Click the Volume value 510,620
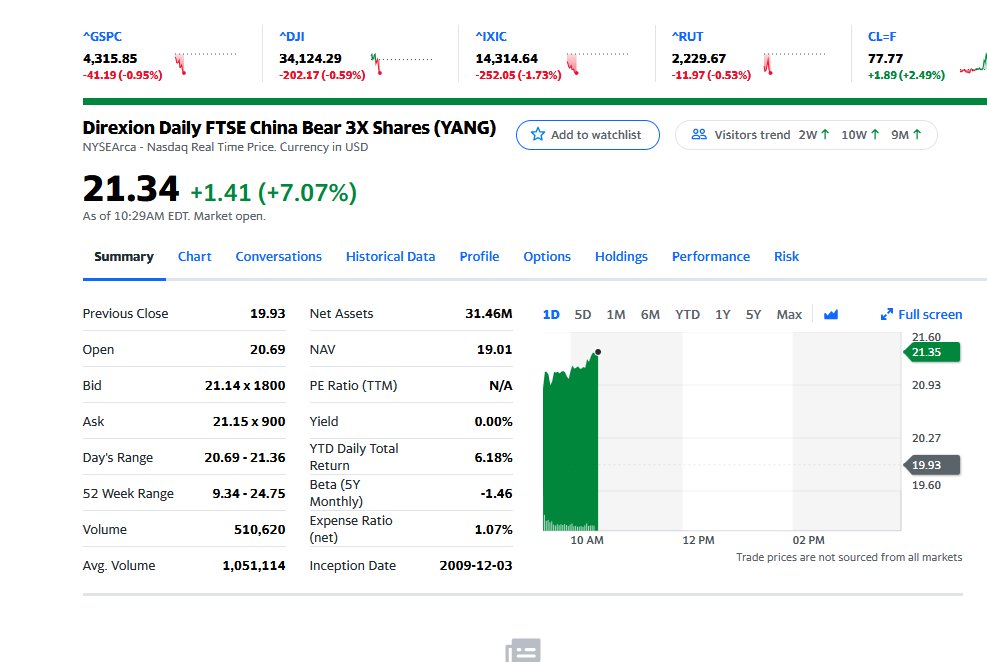This screenshot has height=662, width=987. click(259, 529)
